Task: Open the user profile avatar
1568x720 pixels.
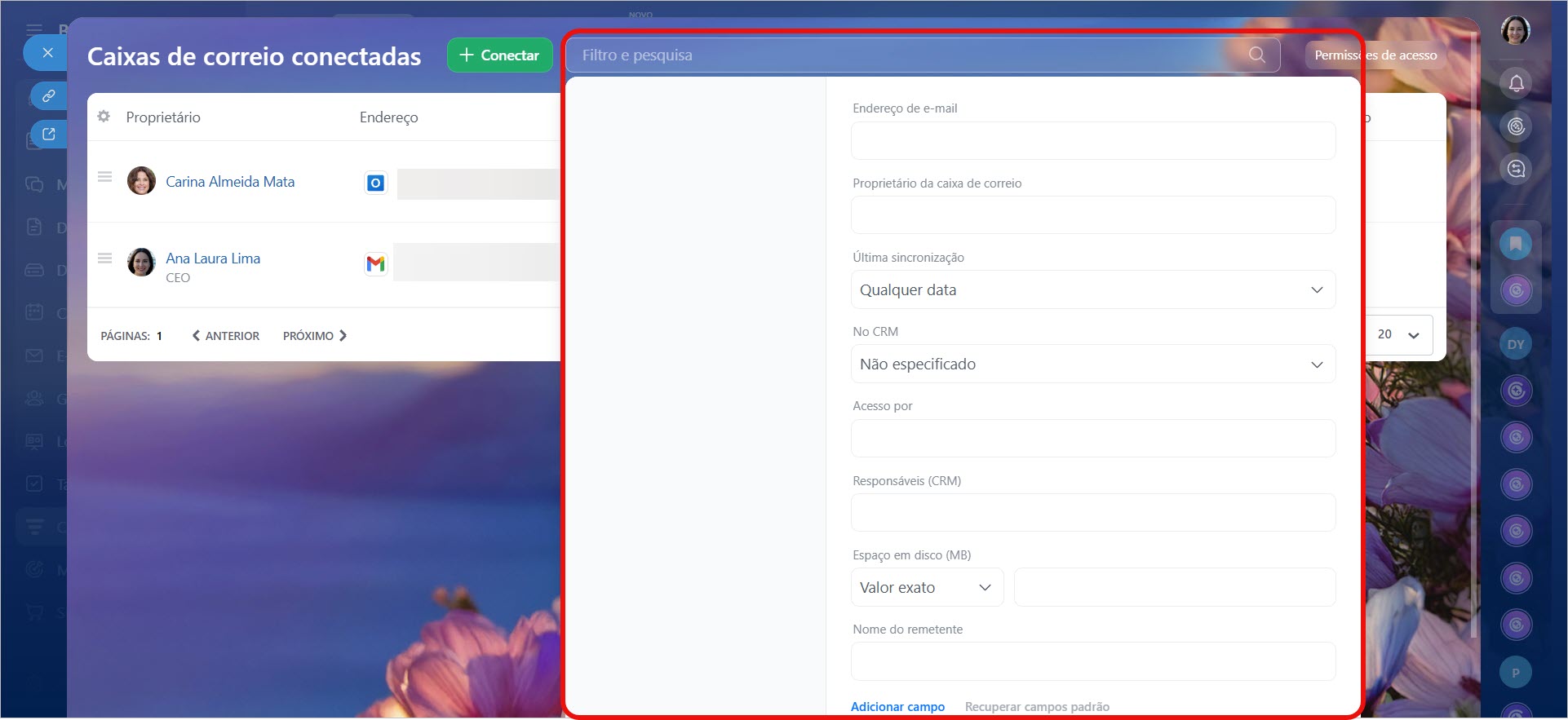Action: (x=1515, y=31)
